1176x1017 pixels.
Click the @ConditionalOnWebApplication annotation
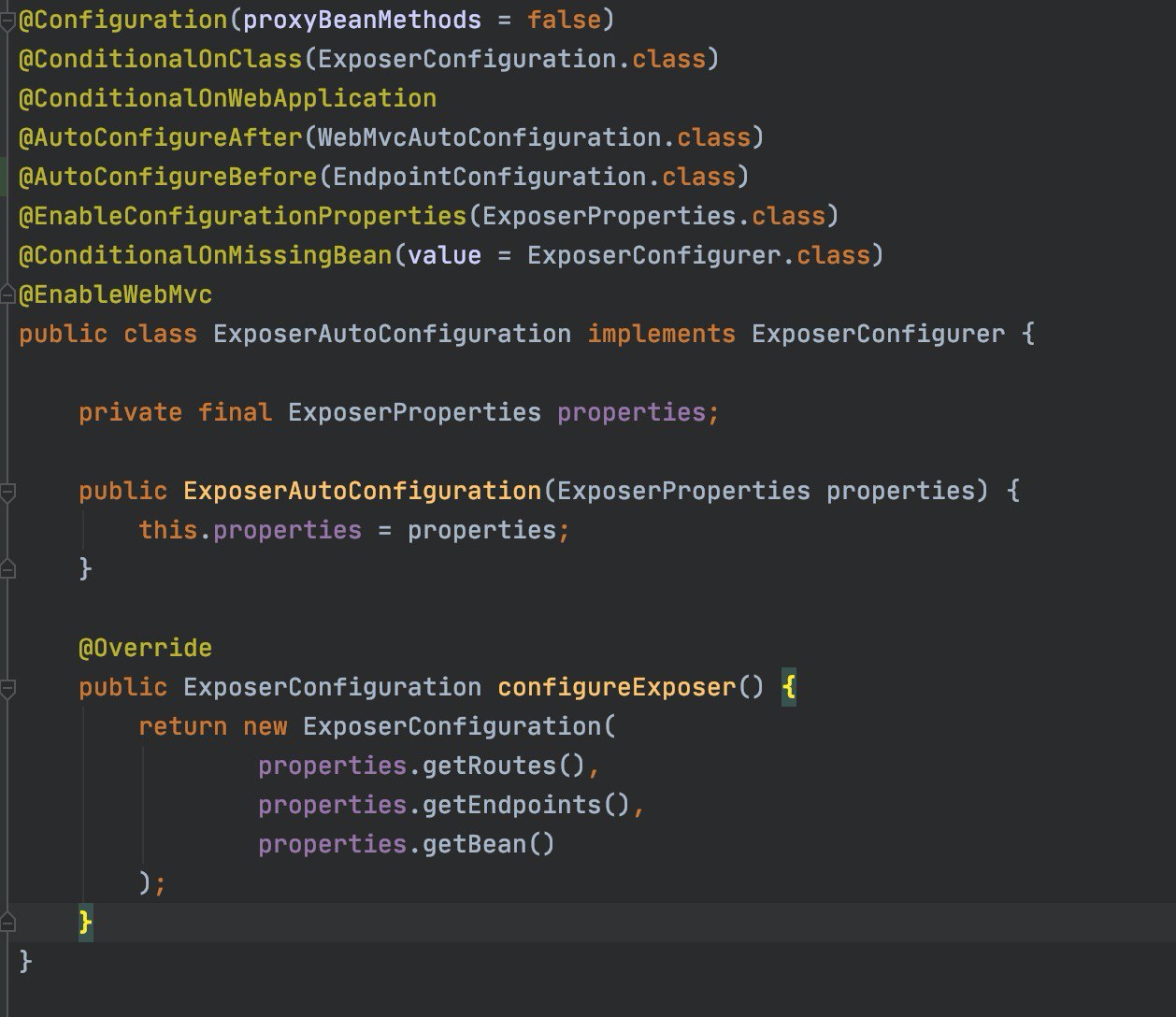pyautogui.click(x=227, y=98)
